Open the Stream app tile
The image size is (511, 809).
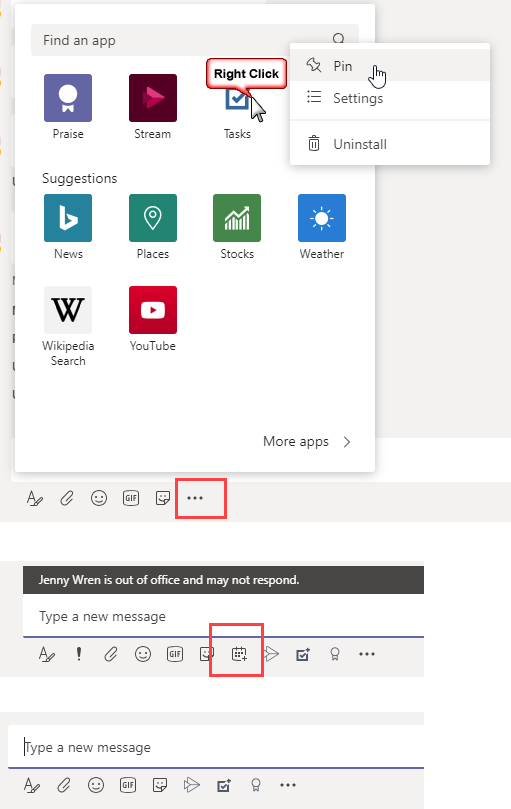pyautogui.click(x=153, y=98)
